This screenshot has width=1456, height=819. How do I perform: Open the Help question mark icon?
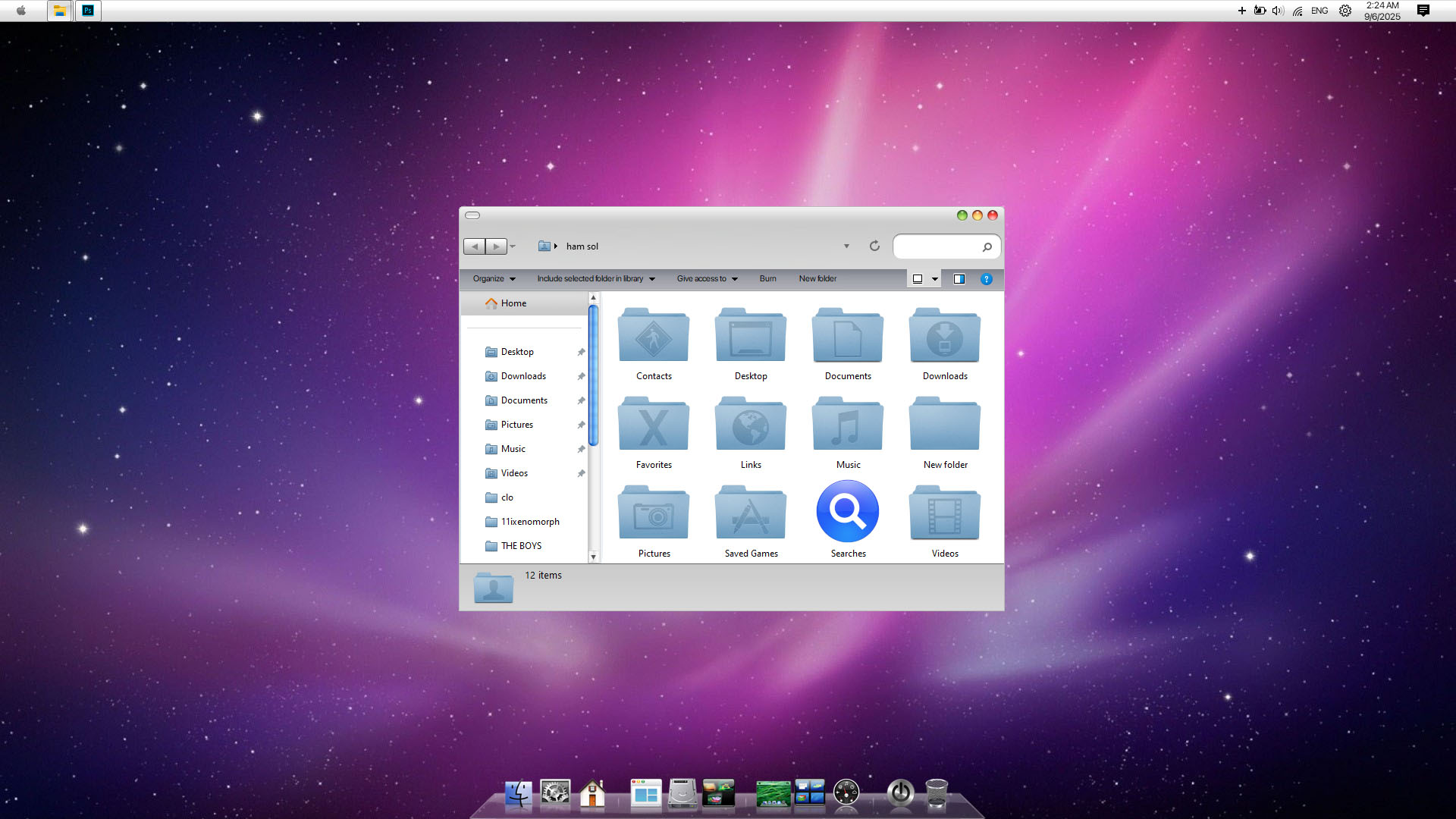986,279
